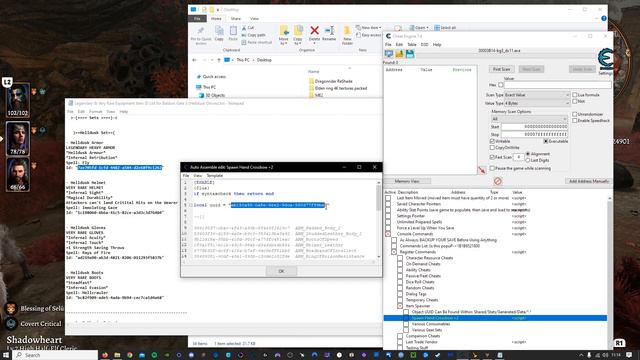The width and height of the screenshot is (640, 360).
Task: Switch to Share tab in Explorer
Action: pyautogui.click(x=236, y=19)
